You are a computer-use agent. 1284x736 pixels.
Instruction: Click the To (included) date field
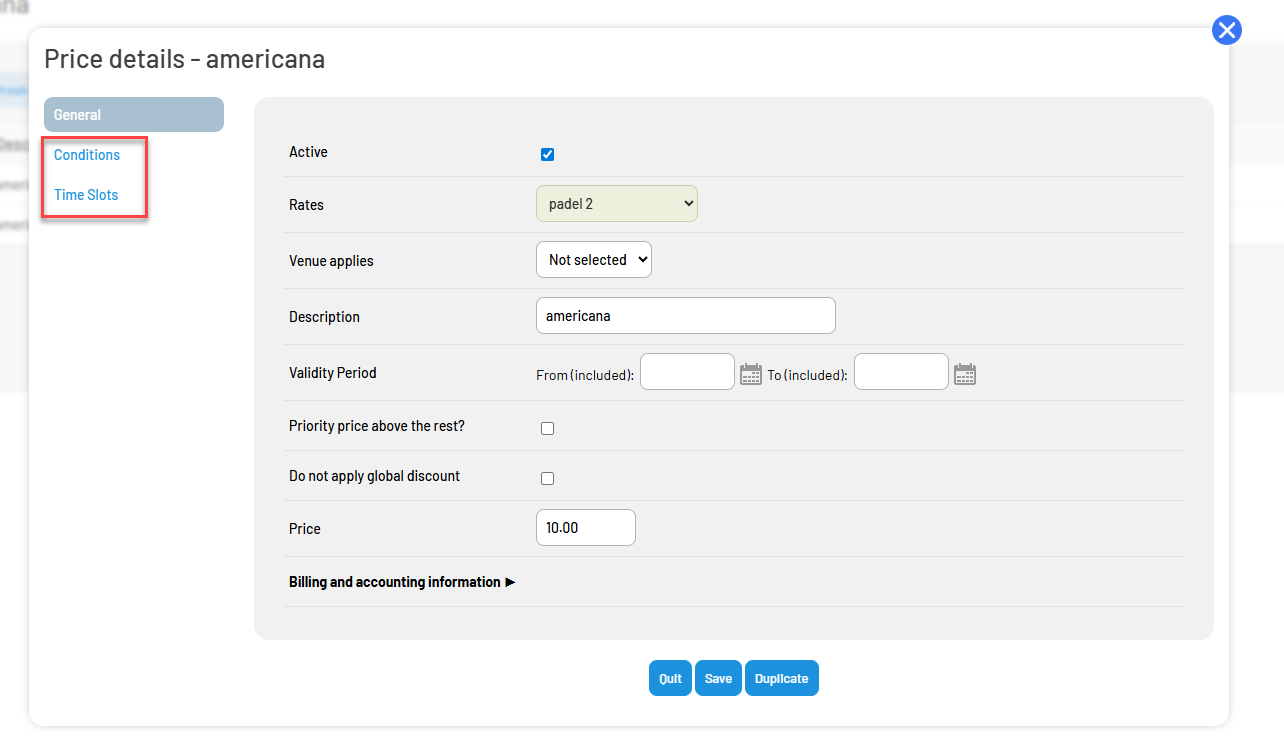tap(901, 372)
